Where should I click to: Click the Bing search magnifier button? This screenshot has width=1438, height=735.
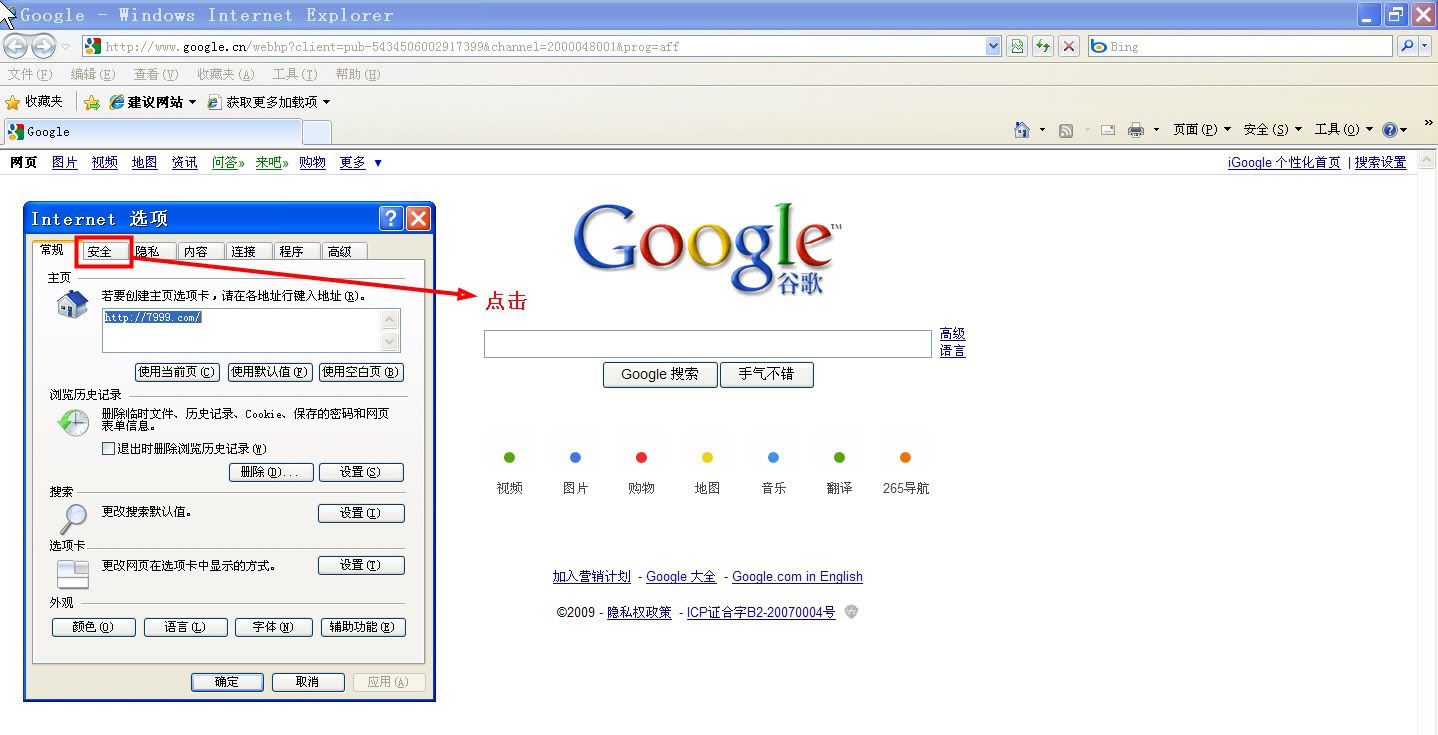tap(1408, 46)
